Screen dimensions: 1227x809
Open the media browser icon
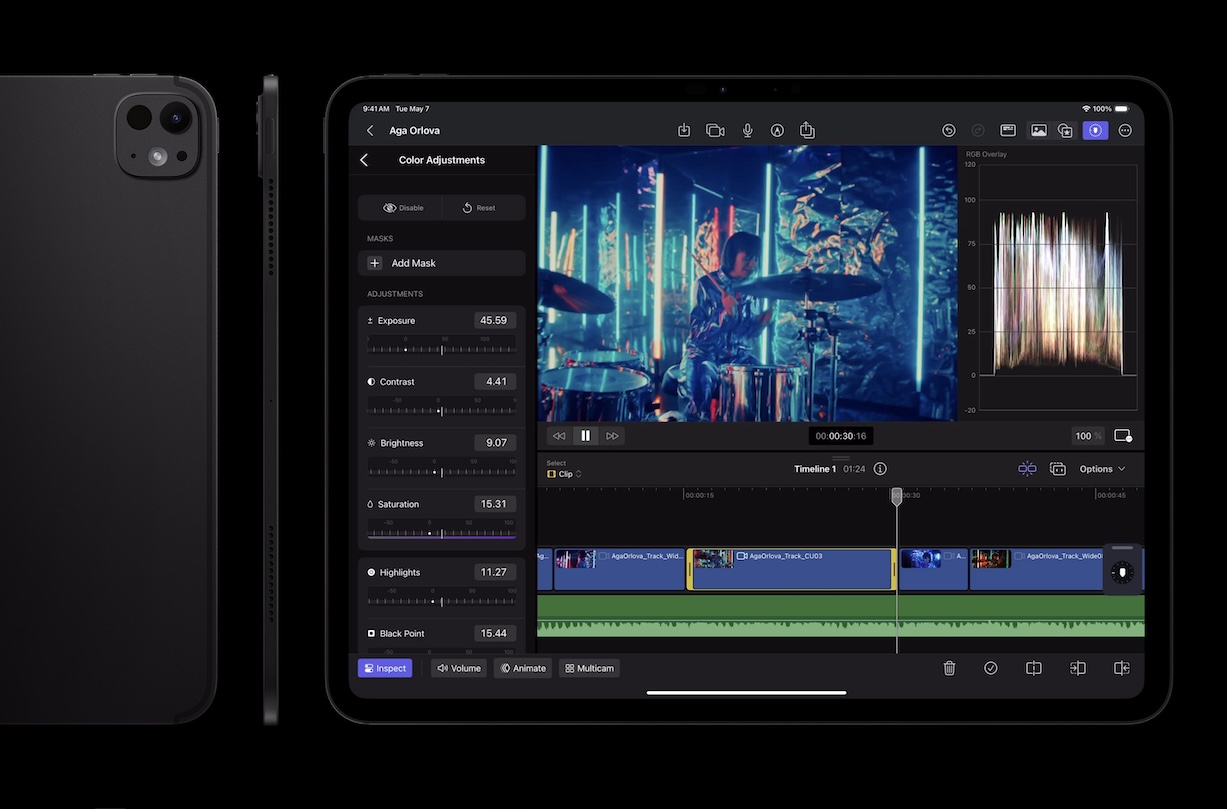point(1038,130)
